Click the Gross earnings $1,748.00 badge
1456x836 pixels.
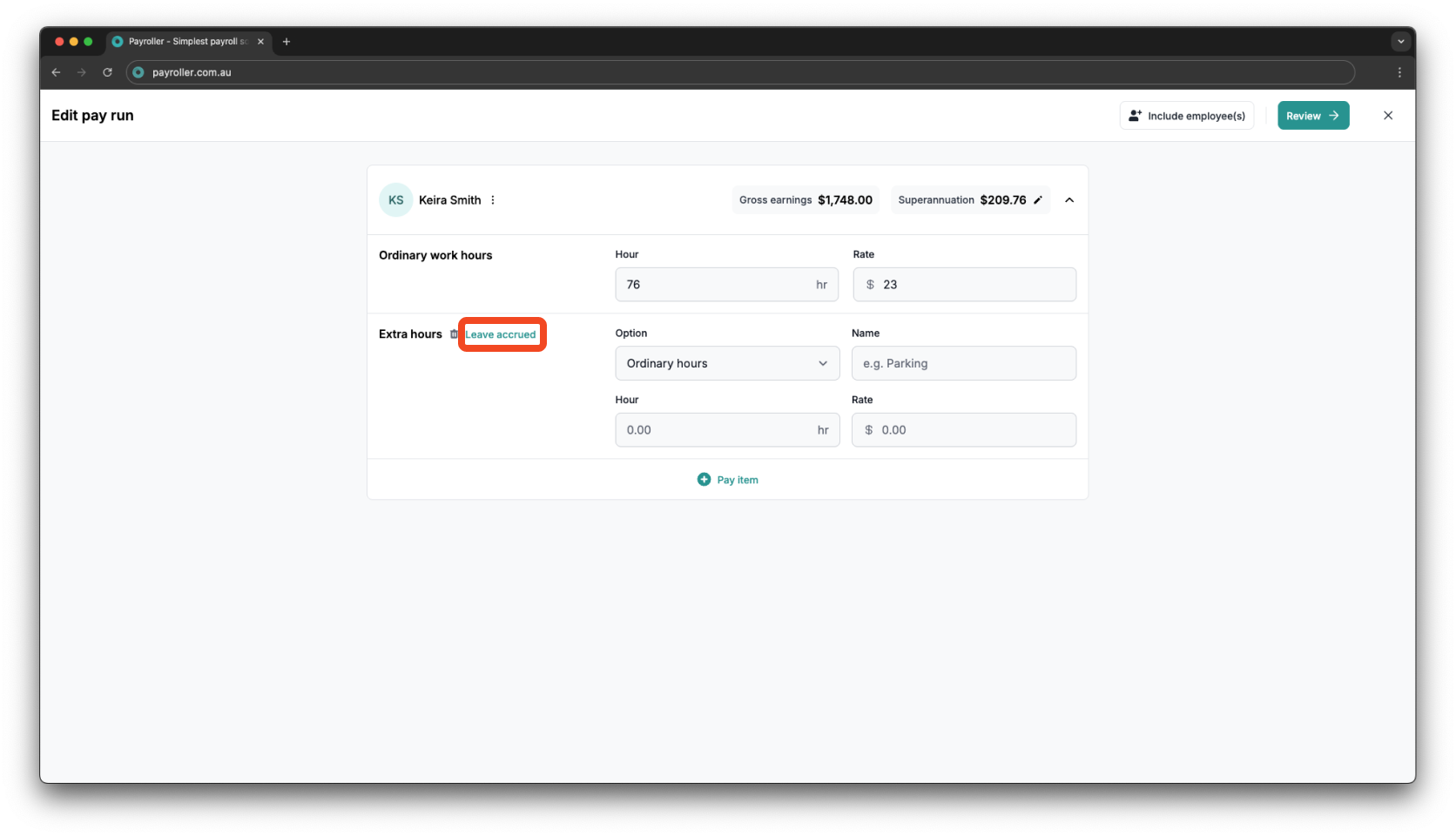coord(806,200)
